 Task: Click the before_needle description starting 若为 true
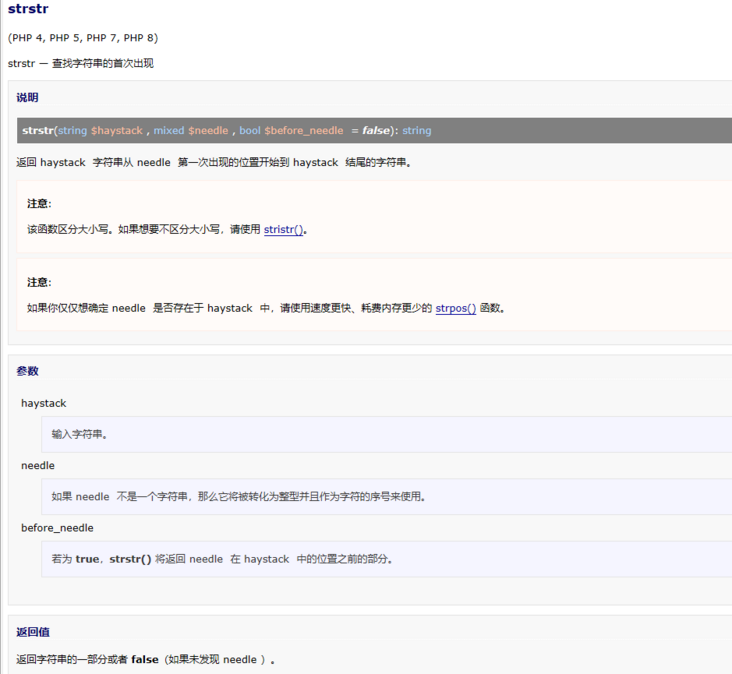pos(222,559)
